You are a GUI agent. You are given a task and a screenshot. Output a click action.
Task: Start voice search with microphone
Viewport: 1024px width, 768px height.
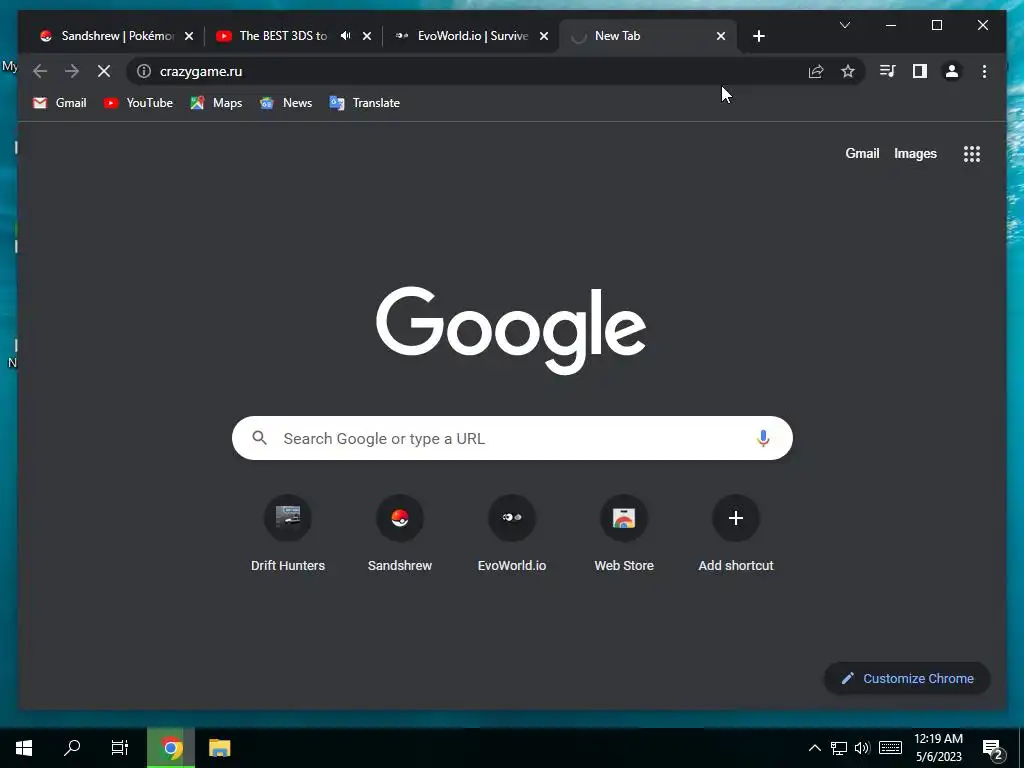pos(763,438)
